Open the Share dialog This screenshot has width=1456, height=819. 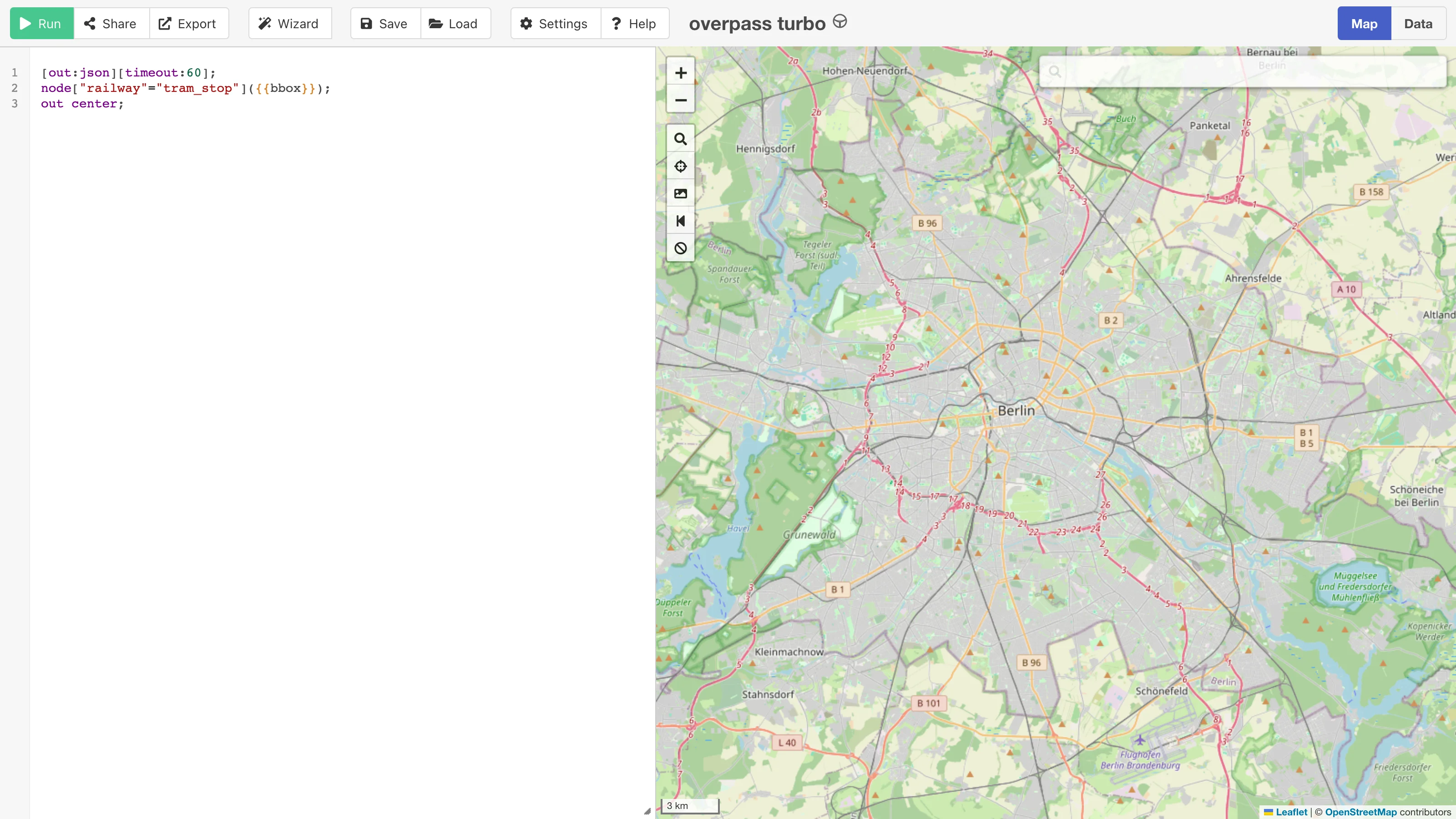[111, 24]
